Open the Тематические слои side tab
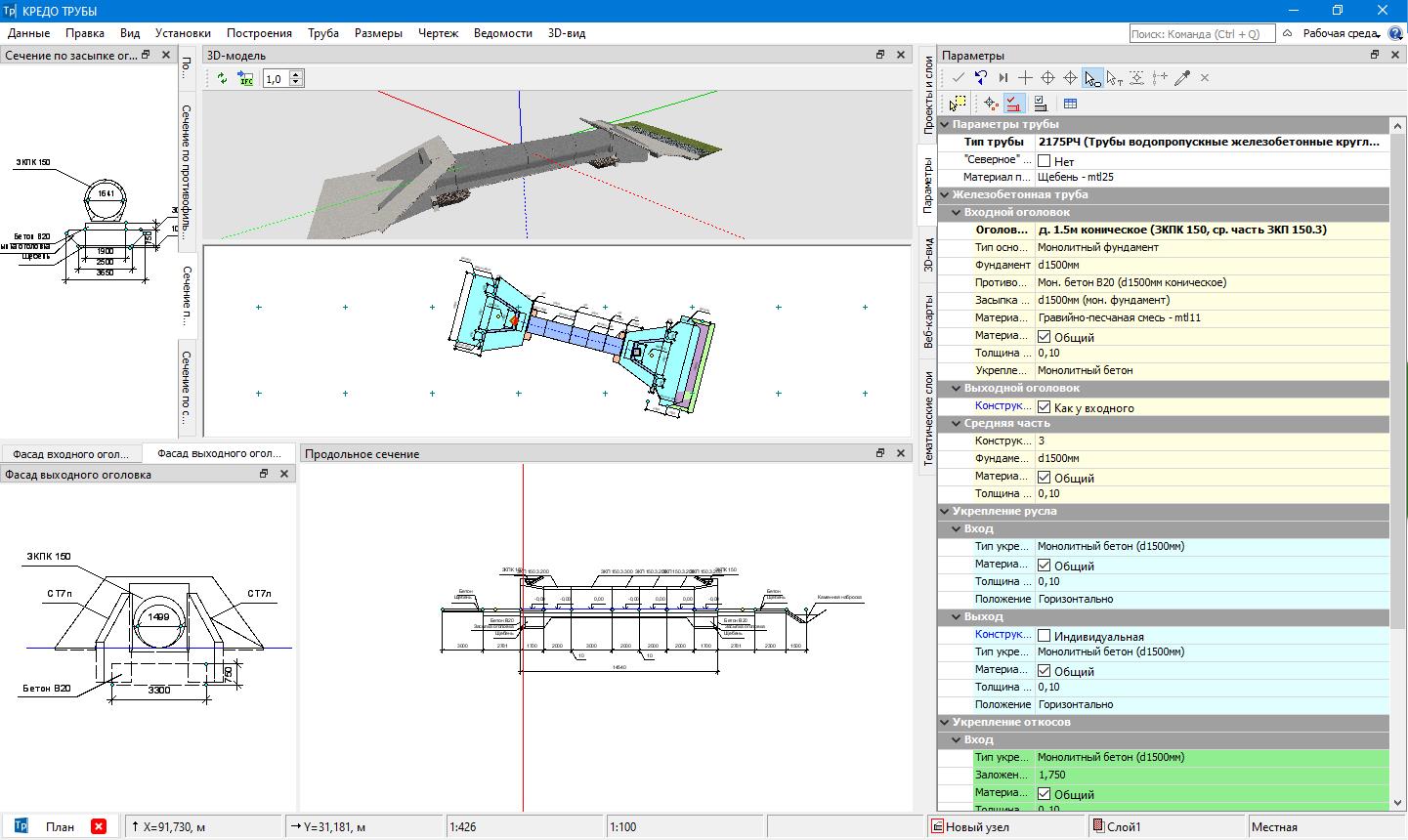The height and width of the screenshot is (840, 1408). pyautogui.click(x=928, y=418)
